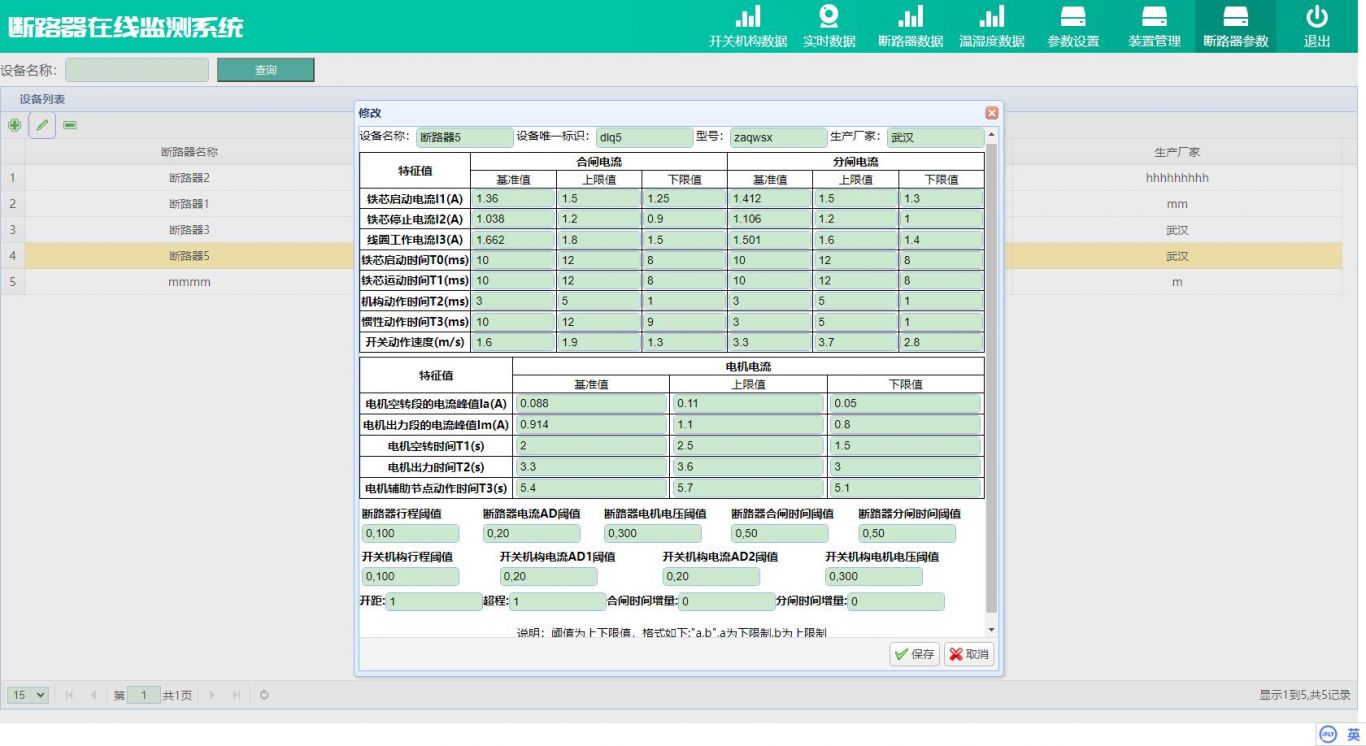The image size is (1366, 746).
Task: Click the 分闸时间增量 input field
Action: coord(896,602)
